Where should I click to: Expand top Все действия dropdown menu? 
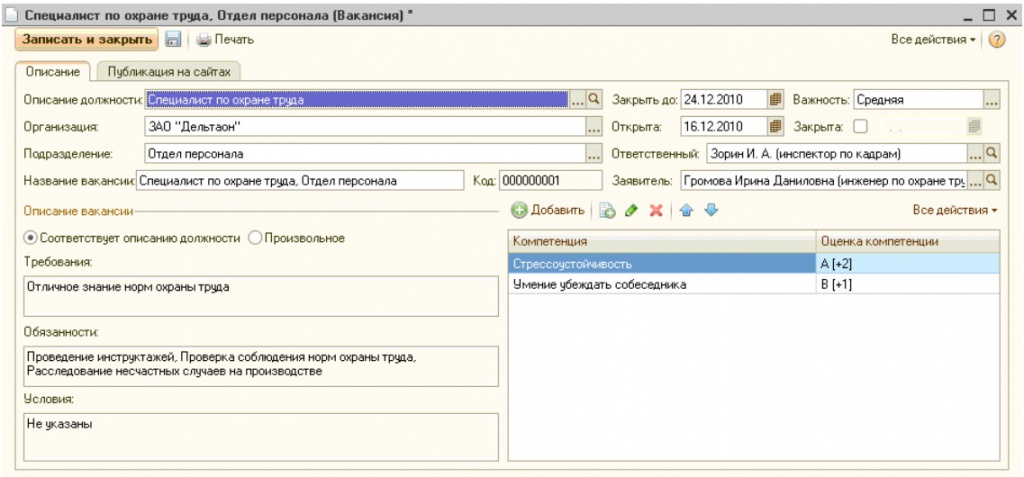pos(934,40)
